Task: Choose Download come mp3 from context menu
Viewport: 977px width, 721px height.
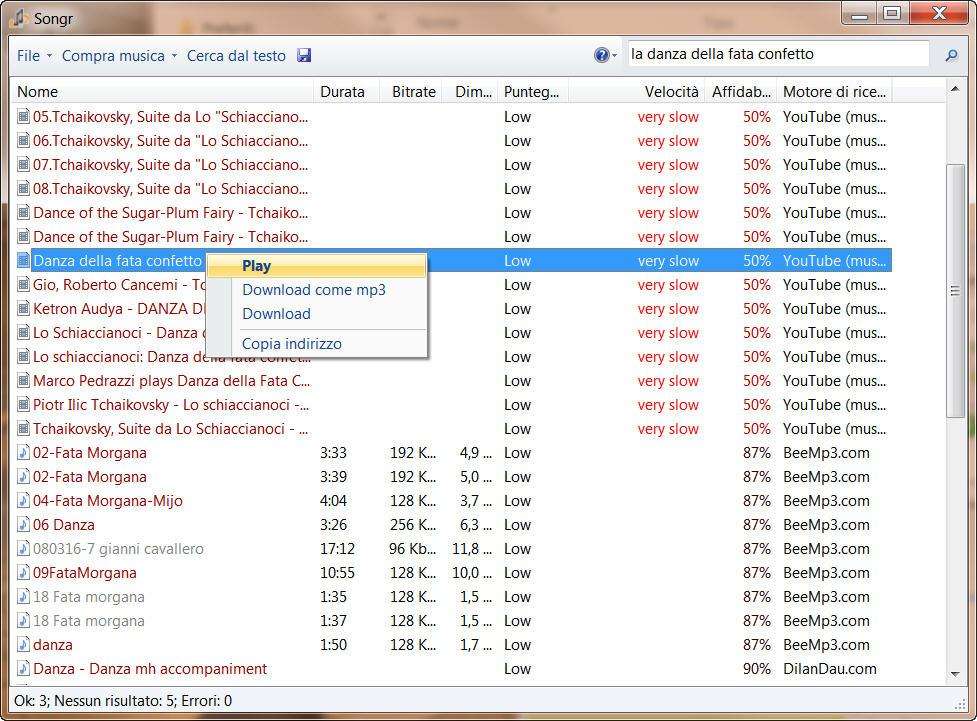Action: (x=317, y=290)
